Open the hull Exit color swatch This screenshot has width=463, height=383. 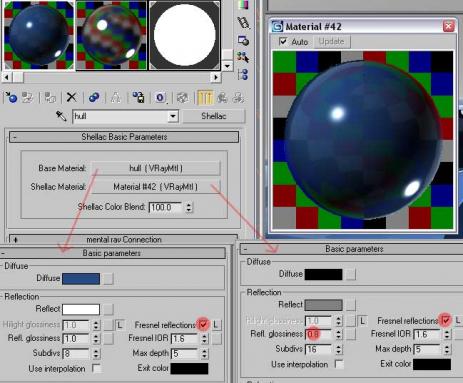point(189,368)
